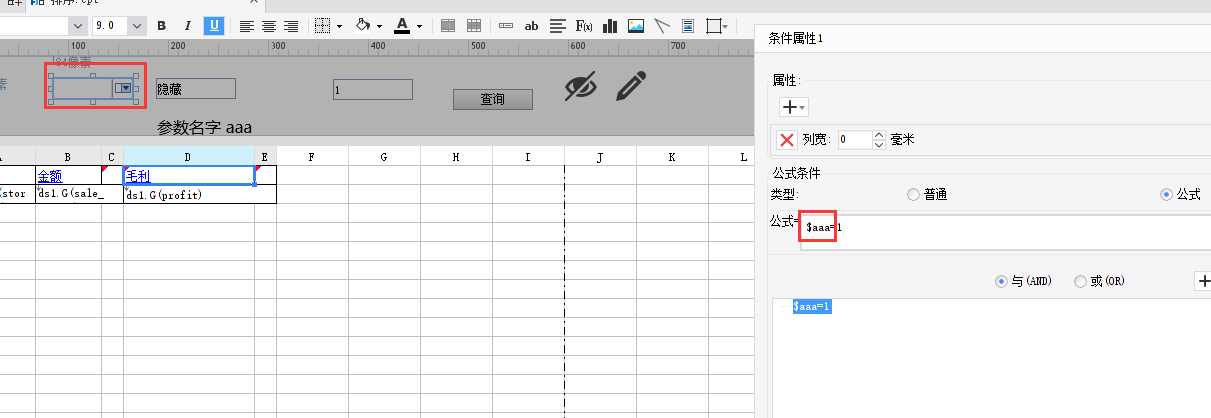This screenshot has height=418, width=1211.
Task: Apply cell border style
Action: pos(323,26)
